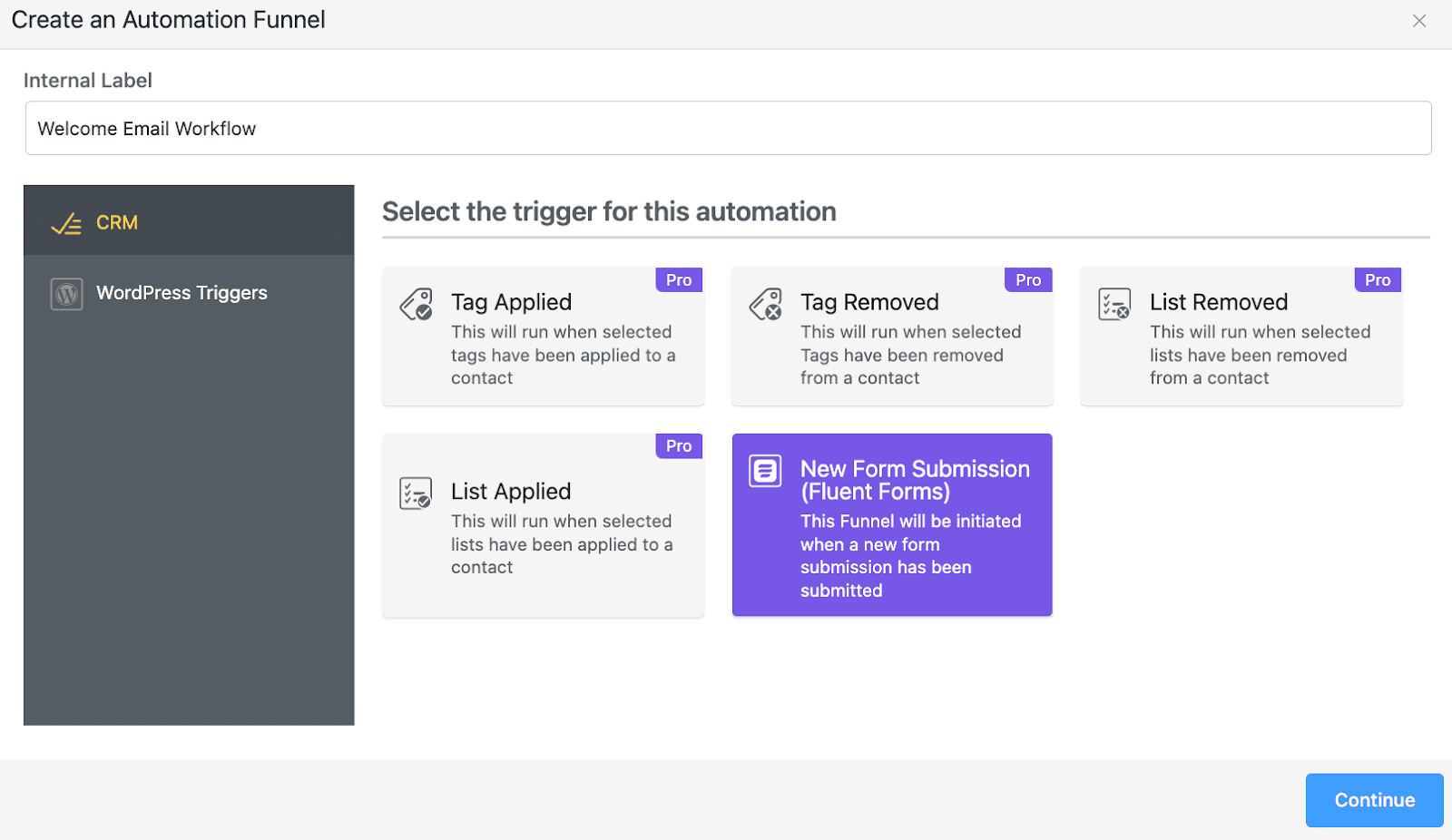Choose the List Applied trigger title
Screen dimensions: 1452x840
pyautogui.click(x=511, y=492)
